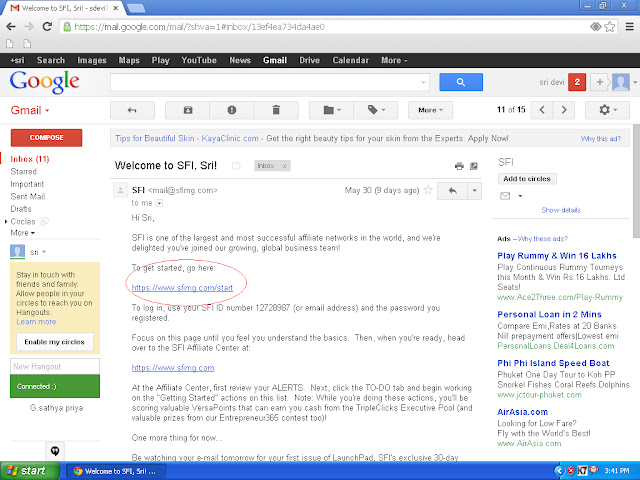The image size is (640, 480).
Task: Click the Google+ share plus button
Action: pos(600,82)
